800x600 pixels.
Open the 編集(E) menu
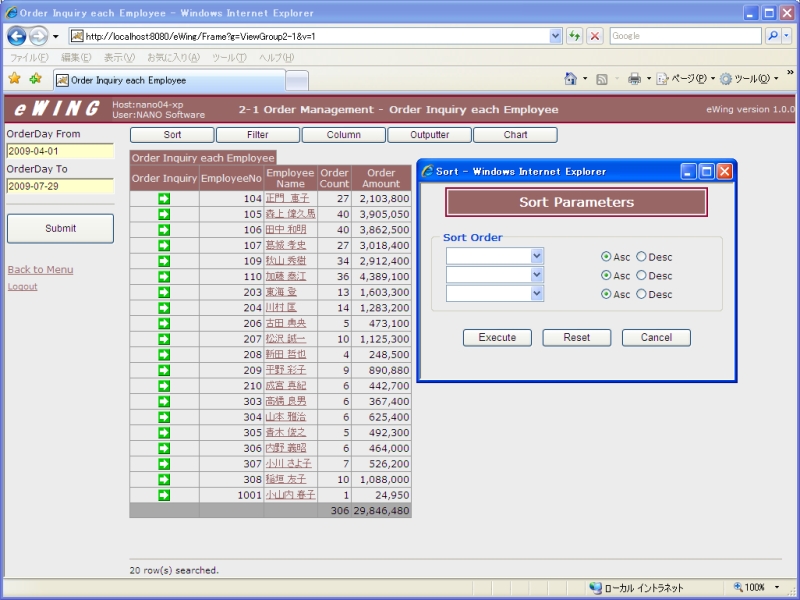(x=76, y=58)
